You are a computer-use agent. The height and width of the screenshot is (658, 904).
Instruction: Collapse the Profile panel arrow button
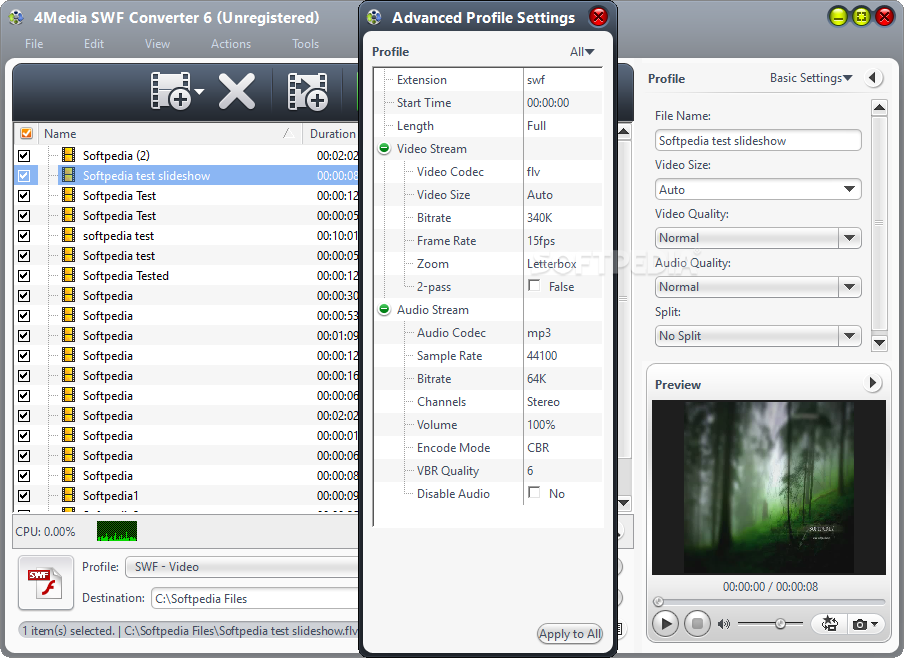(x=873, y=78)
